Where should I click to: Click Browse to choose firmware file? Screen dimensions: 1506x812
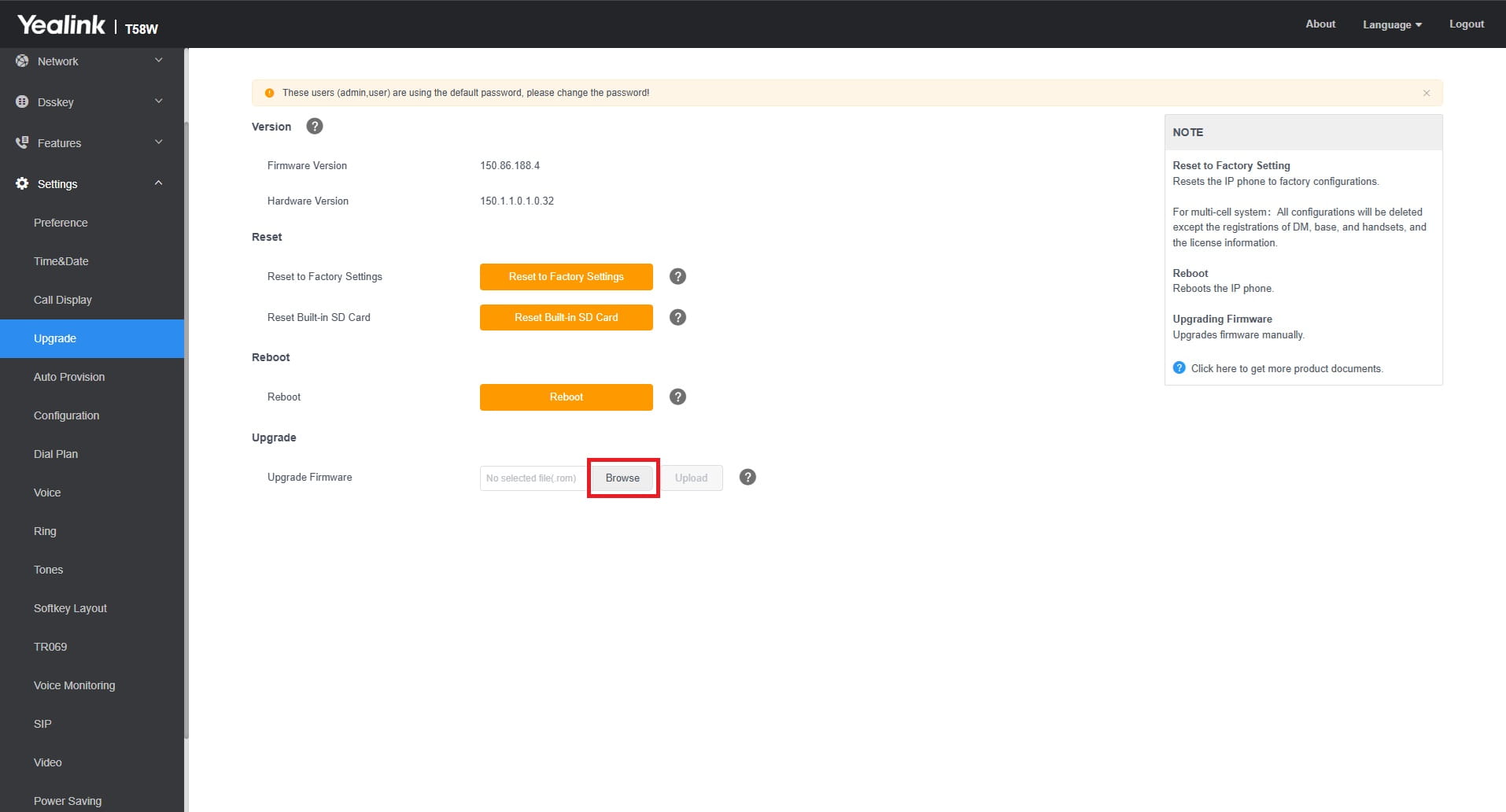(x=622, y=478)
